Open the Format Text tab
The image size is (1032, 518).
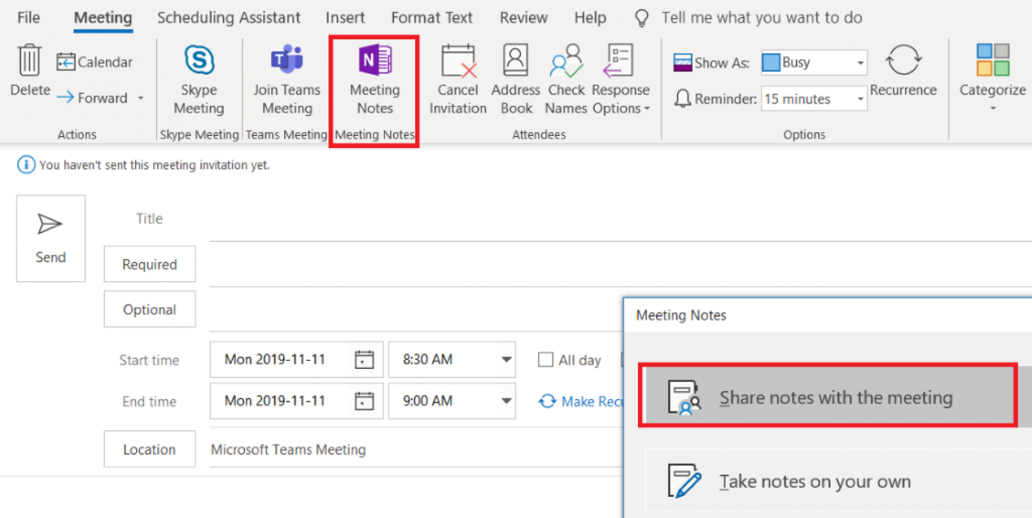pos(432,18)
